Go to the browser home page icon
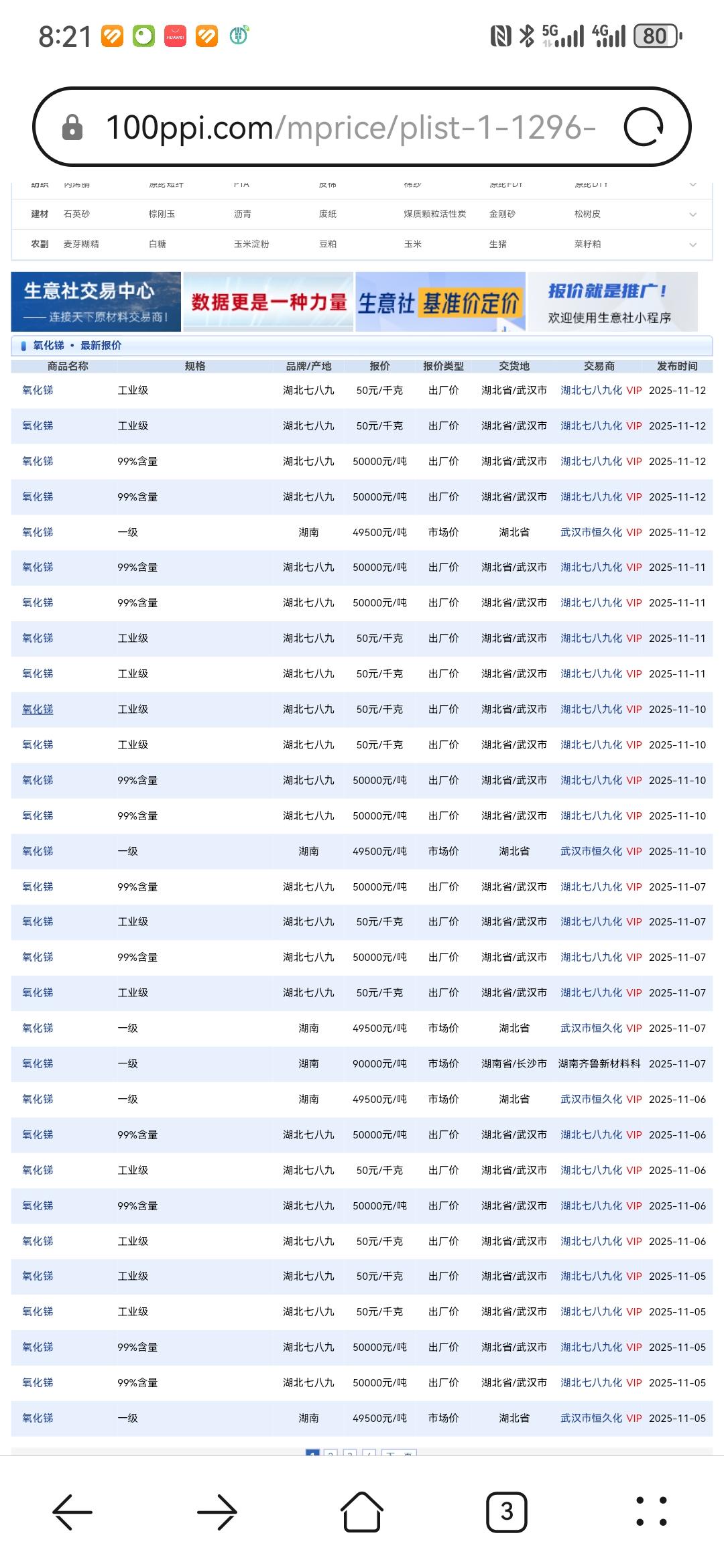The height and width of the screenshot is (1568, 724). coord(362,1512)
